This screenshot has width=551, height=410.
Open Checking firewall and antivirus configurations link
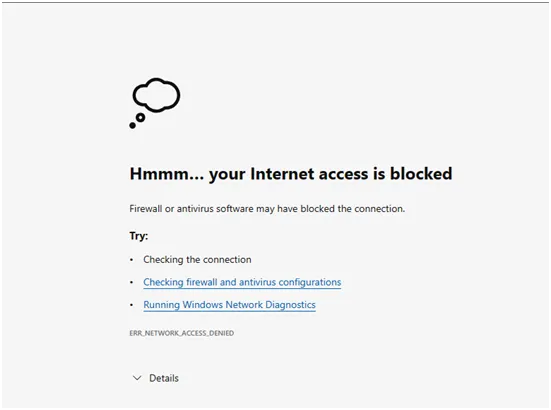click(x=242, y=282)
